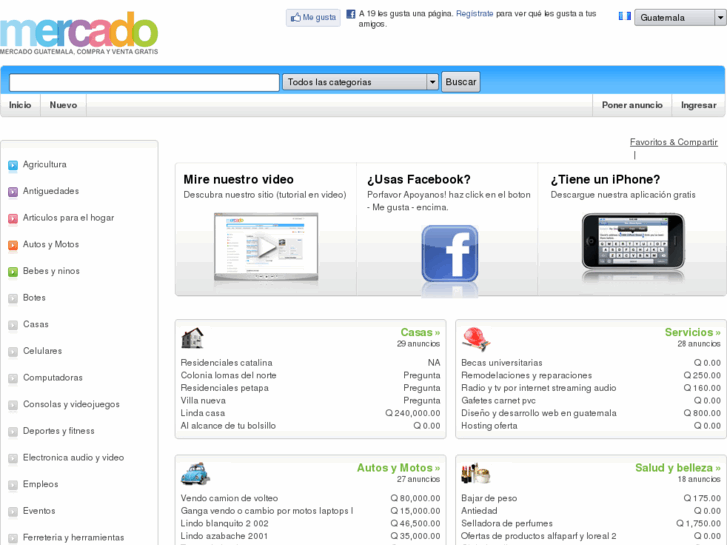Viewport: 727px width, 545px height.
Task: Open the Autos y Motos » heading link
Action: 398,468
